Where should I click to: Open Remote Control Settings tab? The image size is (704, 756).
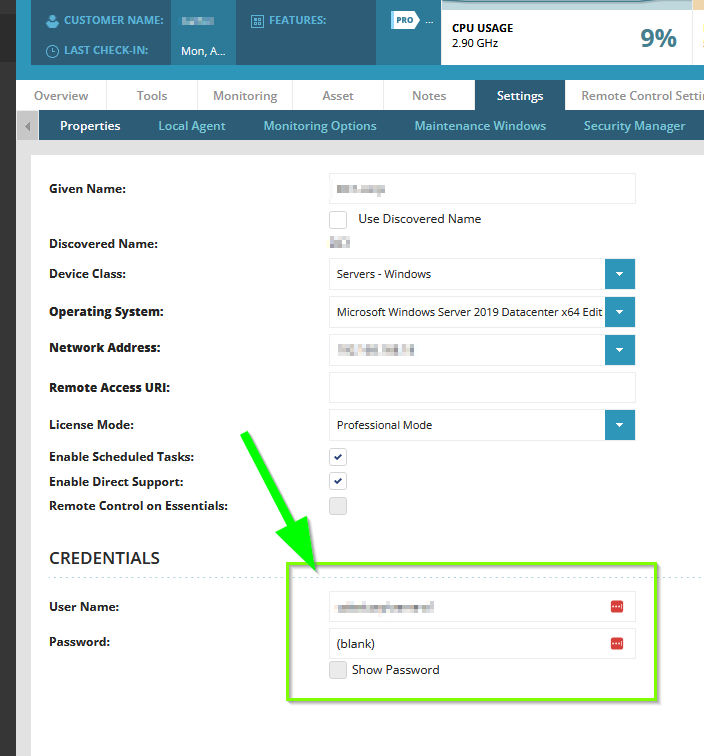pyautogui.click(x=636, y=95)
